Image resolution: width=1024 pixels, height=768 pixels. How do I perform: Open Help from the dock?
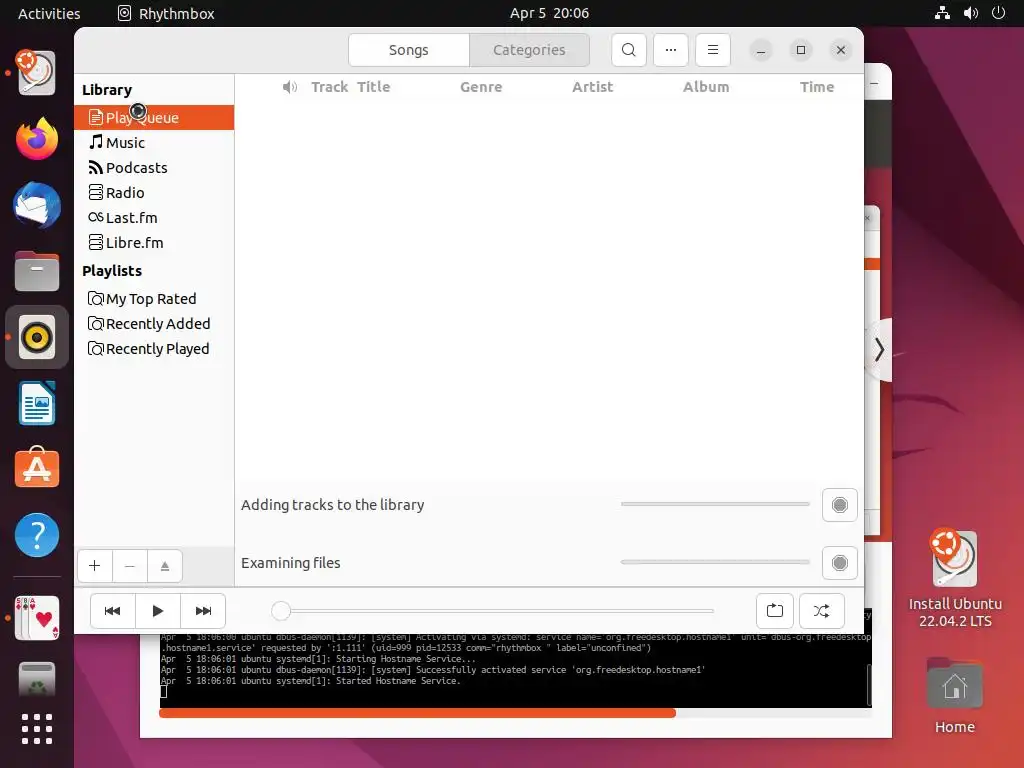(37, 535)
